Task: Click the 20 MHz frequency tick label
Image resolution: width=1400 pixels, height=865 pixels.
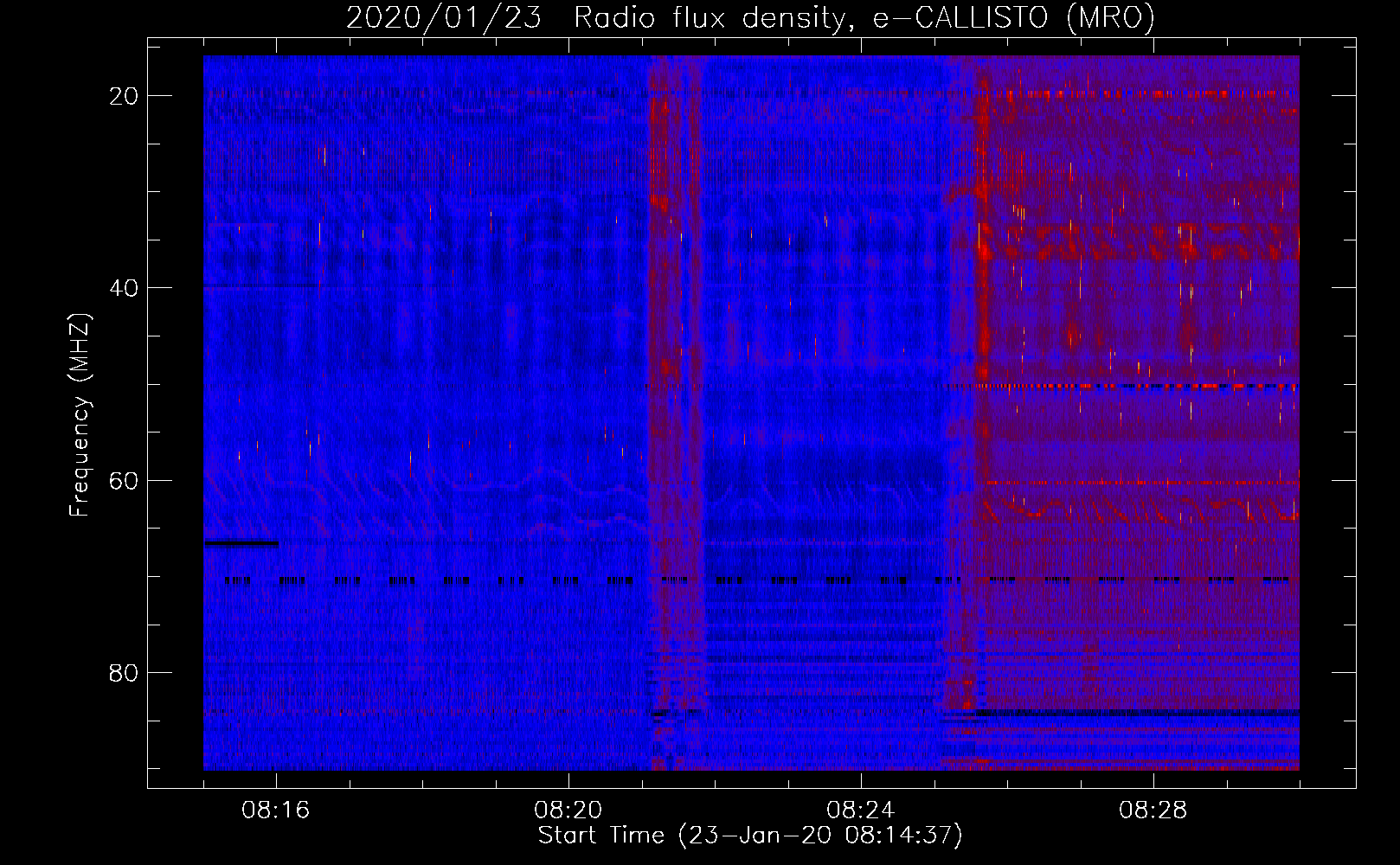Action: point(125,96)
